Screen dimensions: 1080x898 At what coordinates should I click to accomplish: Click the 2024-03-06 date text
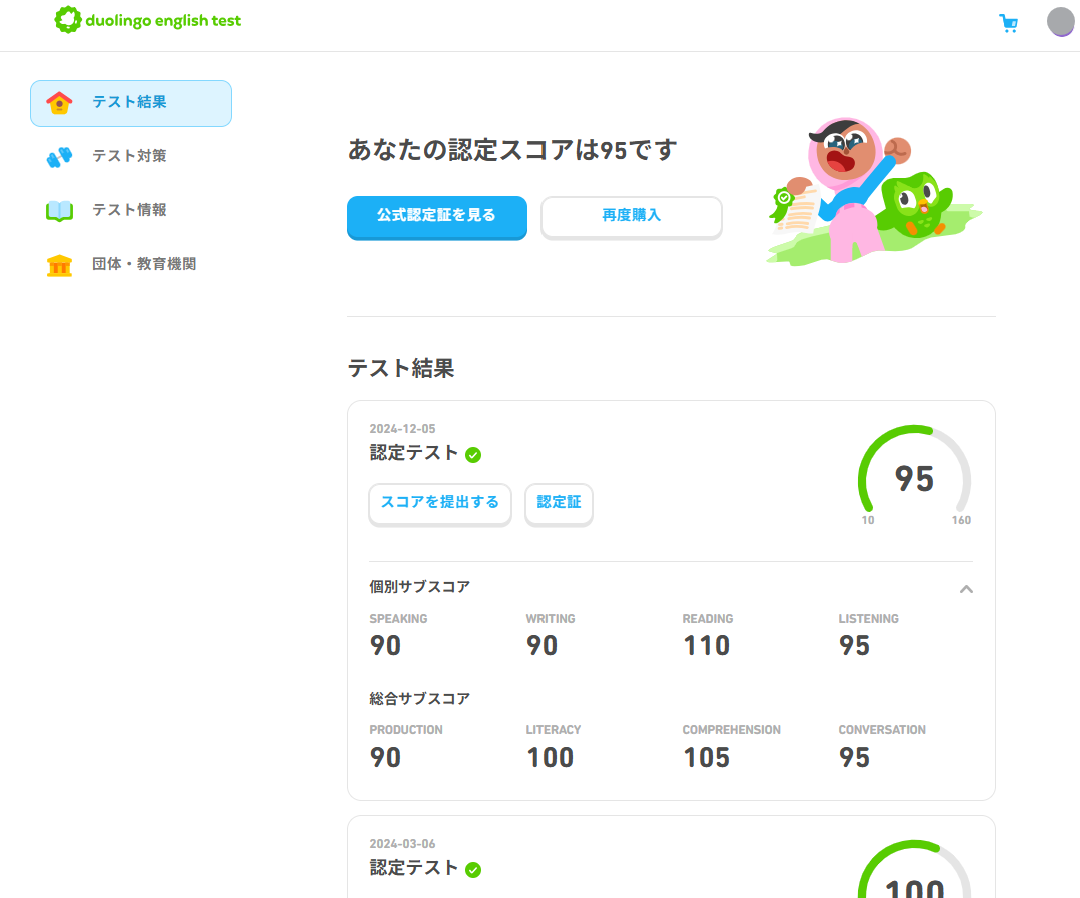(402, 844)
